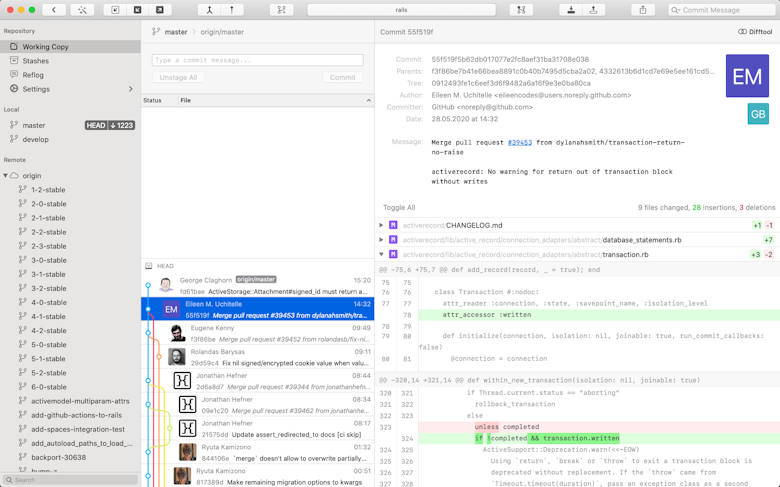Select remote branch 6-0-stable
780x487 pixels.
point(49,387)
